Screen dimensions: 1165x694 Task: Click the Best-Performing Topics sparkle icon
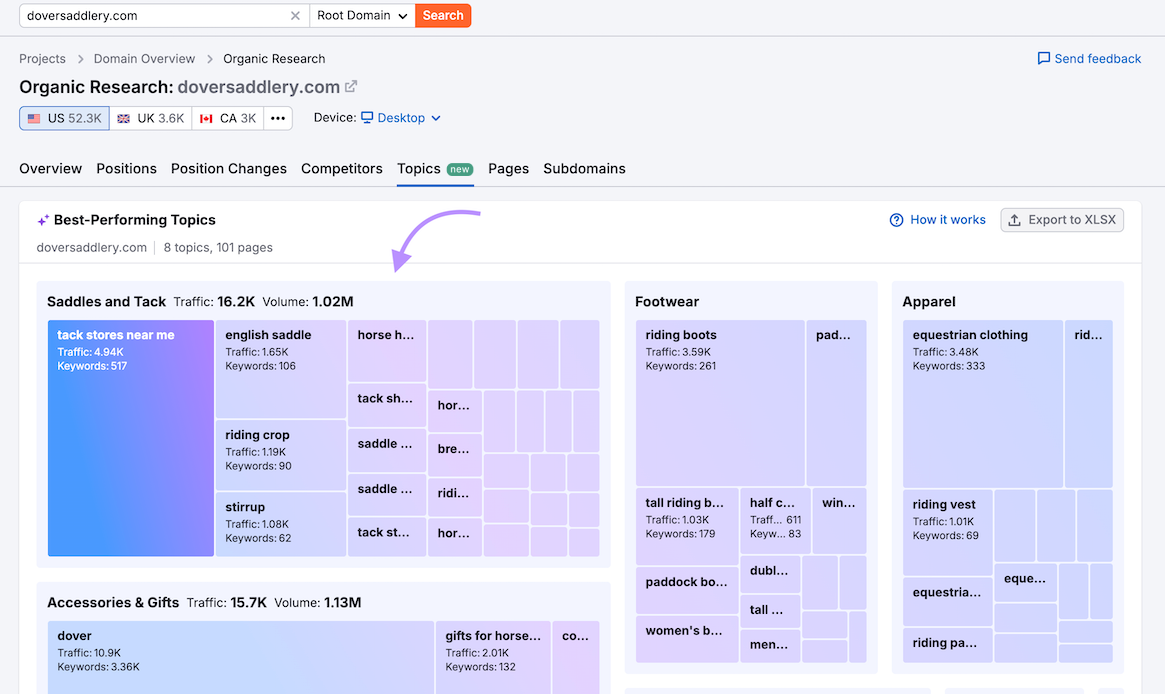click(x=43, y=220)
